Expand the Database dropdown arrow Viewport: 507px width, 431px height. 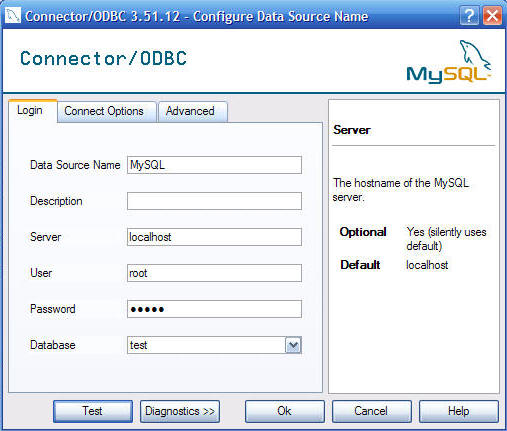pyautogui.click(x=293, y=345)
